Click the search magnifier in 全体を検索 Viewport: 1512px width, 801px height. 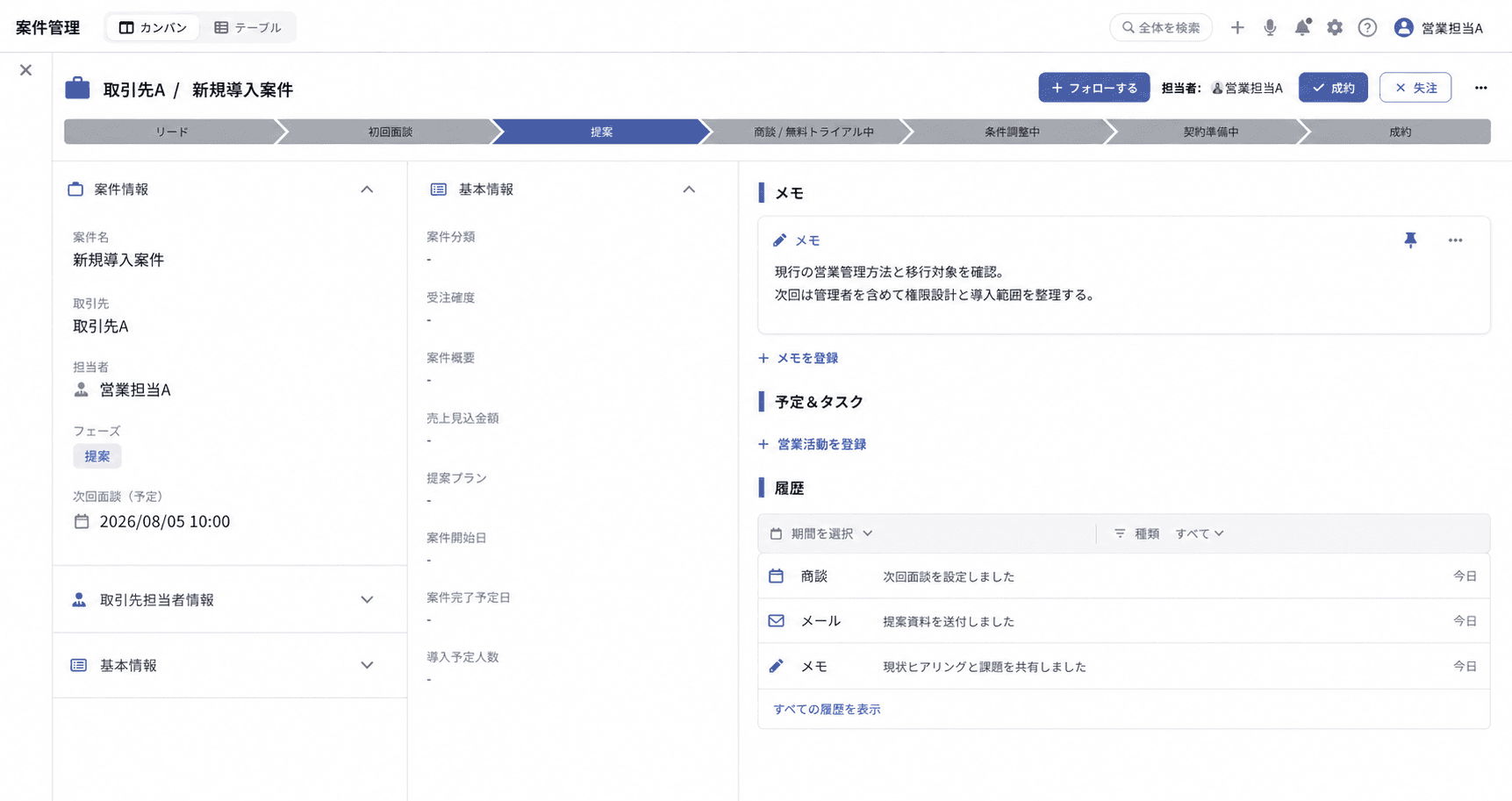coord(1129,27)
